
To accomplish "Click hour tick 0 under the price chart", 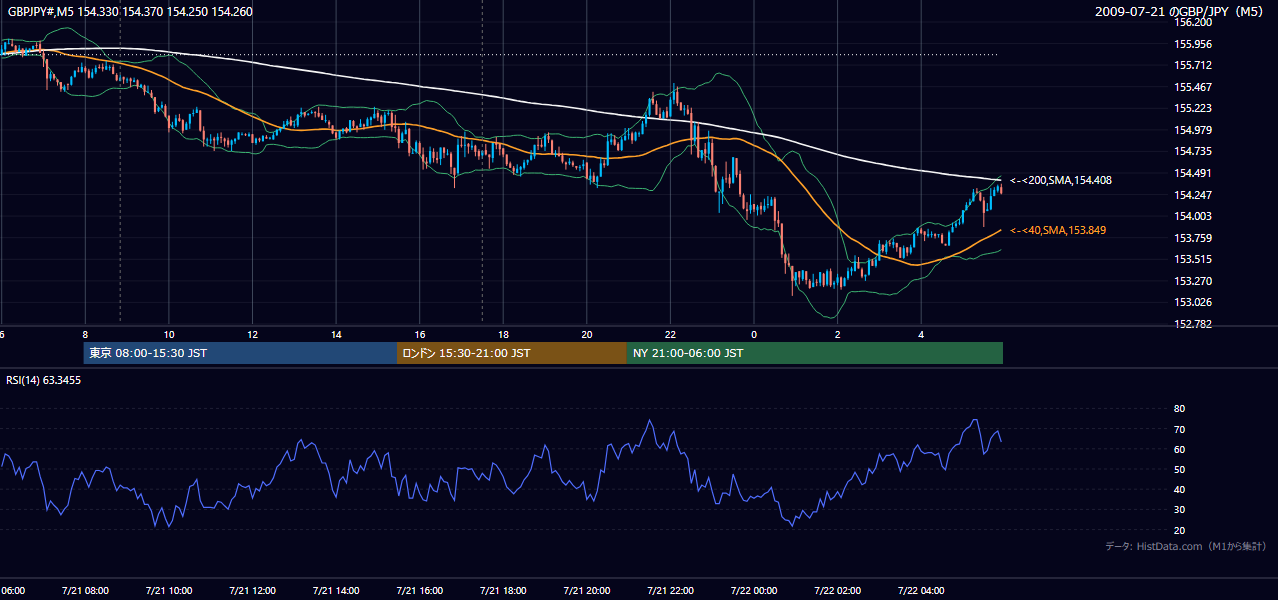I will [754, 335].
